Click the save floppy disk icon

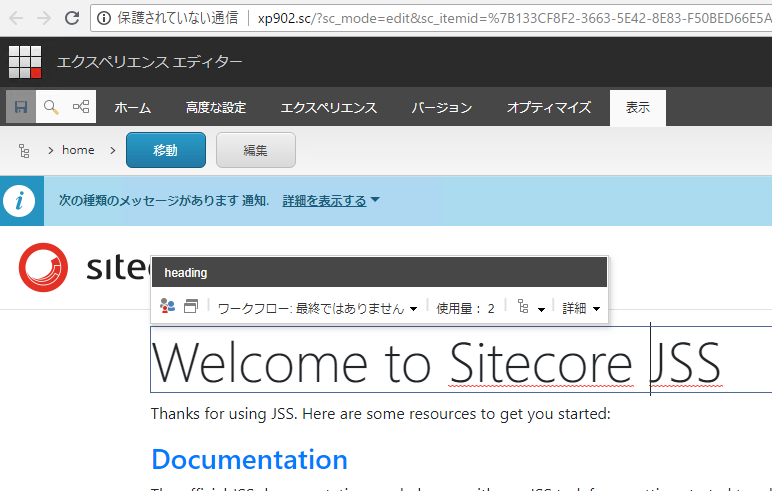(x=21, y=107)
